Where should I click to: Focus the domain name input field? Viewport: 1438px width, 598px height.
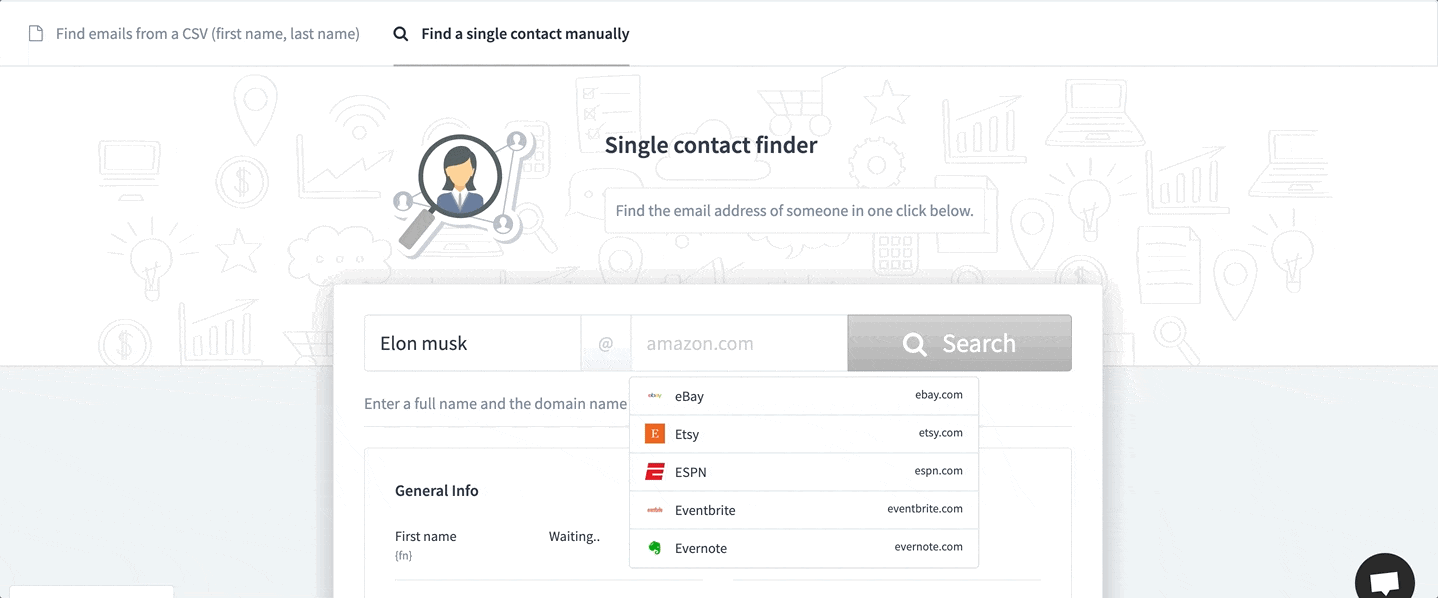738,343
